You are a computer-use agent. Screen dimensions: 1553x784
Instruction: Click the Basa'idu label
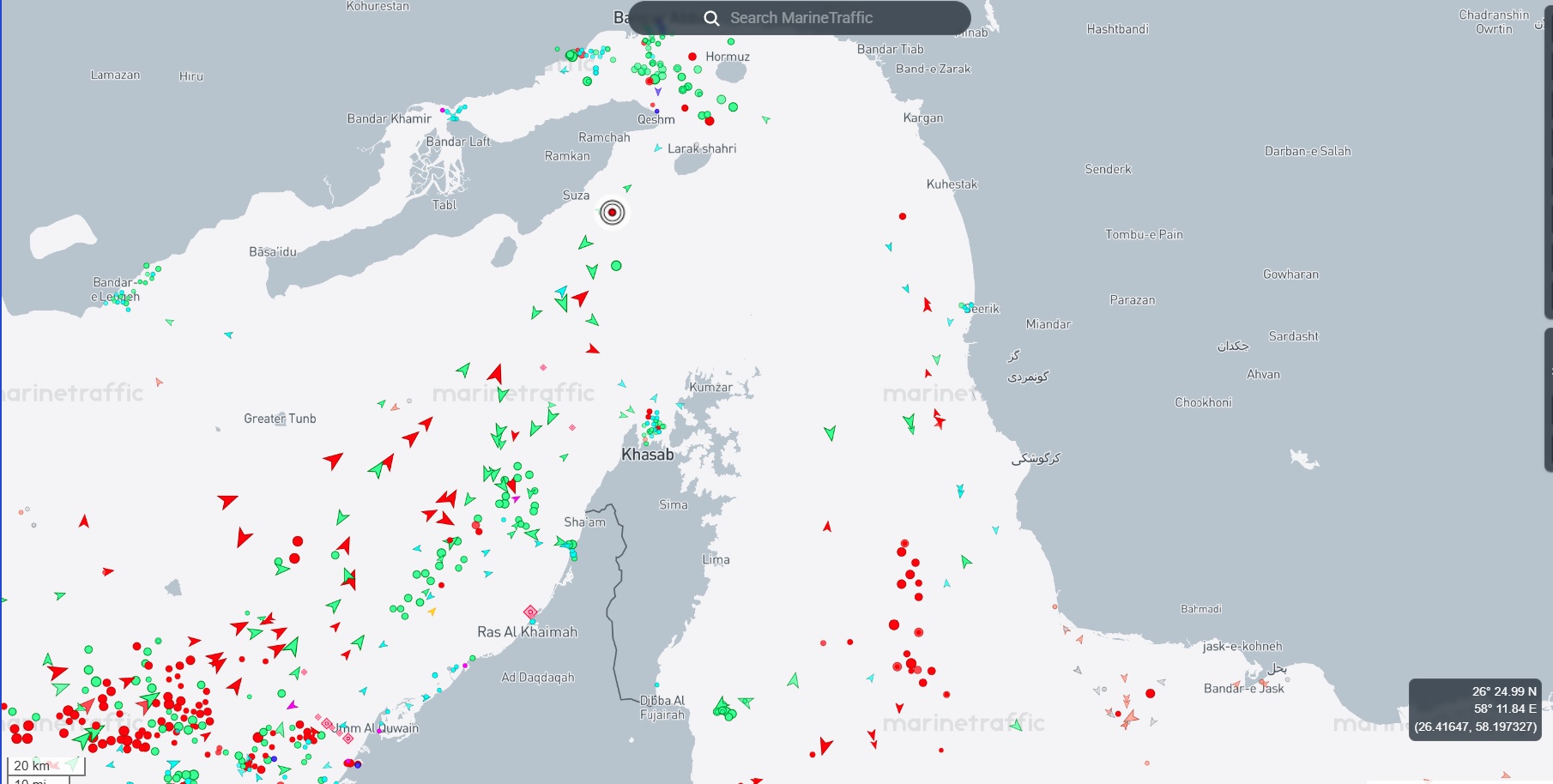click(273, 252)
